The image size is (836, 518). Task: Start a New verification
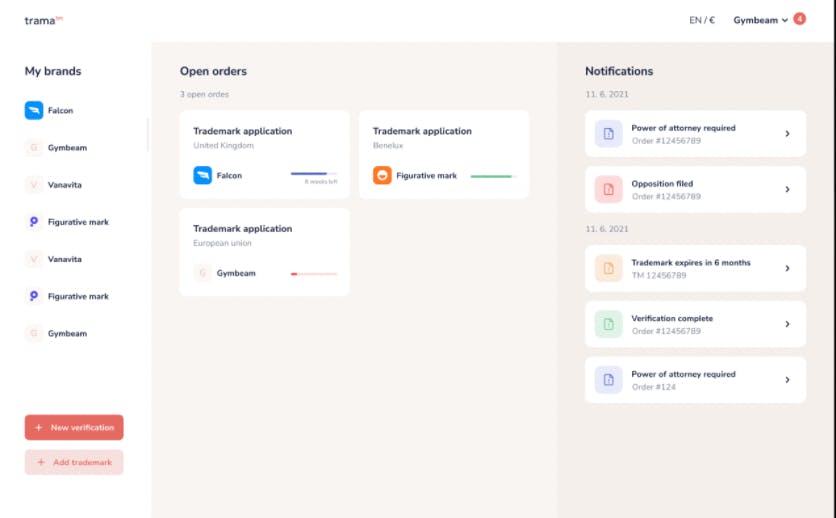point(74,427)
